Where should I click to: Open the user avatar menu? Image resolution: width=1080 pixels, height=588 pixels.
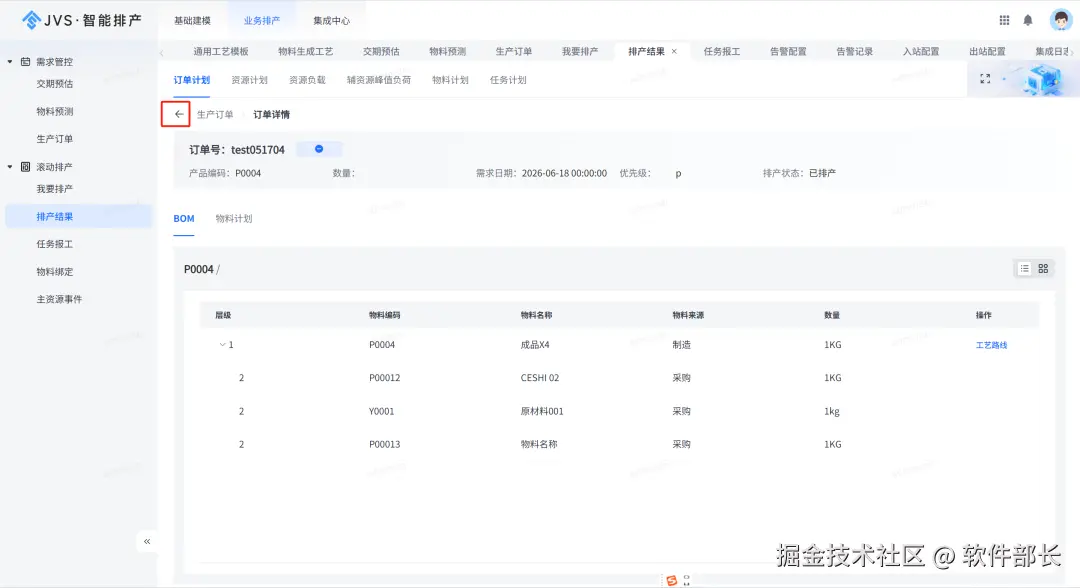coord(1060,20)
